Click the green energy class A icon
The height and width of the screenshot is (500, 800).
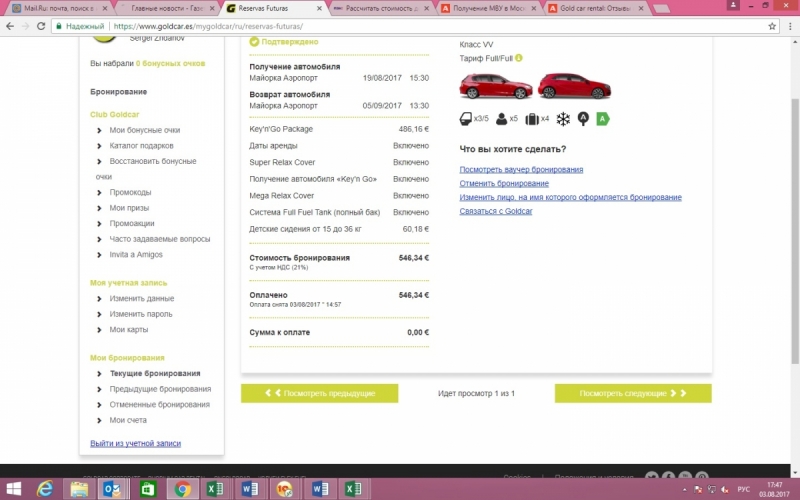602,119
